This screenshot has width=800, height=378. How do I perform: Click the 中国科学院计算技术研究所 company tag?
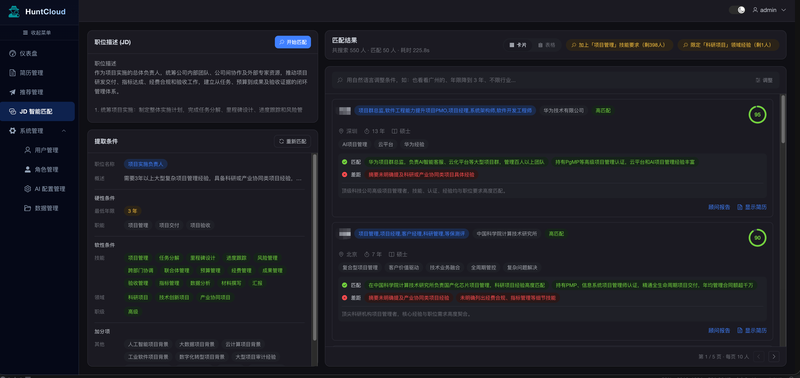tap(507, 233)
